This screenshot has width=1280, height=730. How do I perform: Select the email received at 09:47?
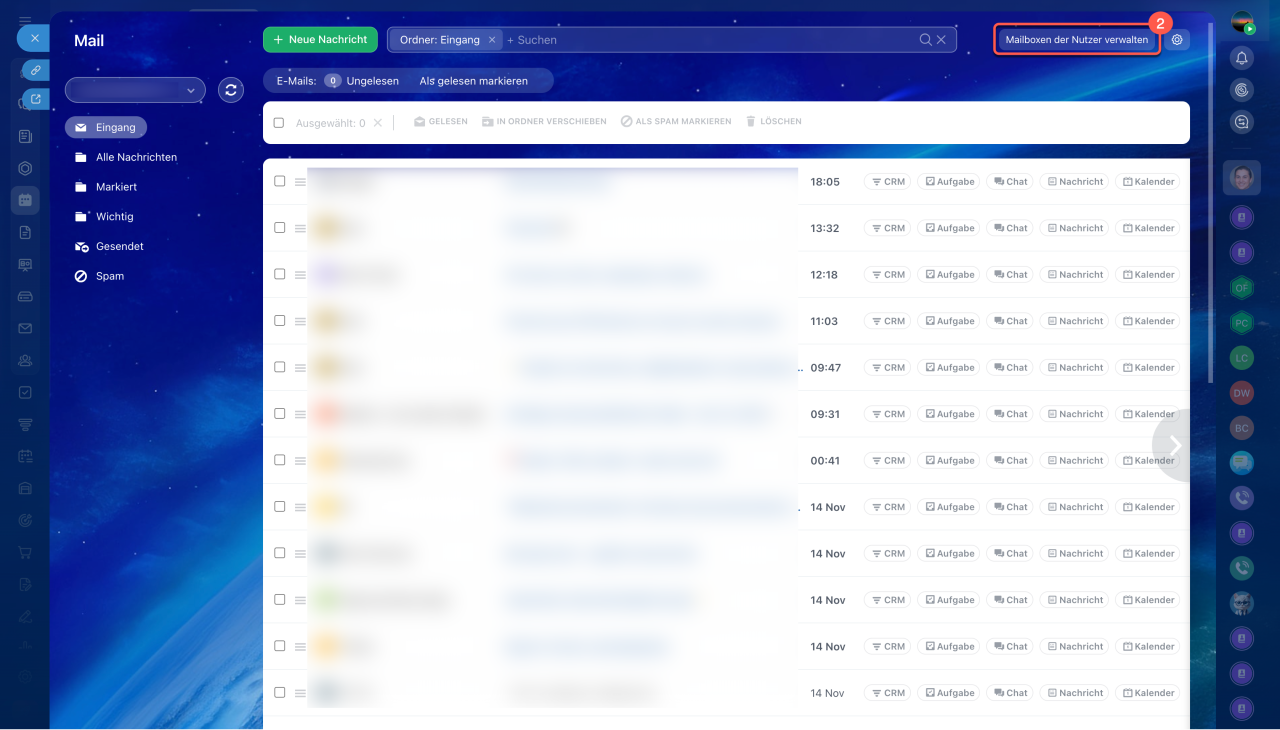pos(280,367)
